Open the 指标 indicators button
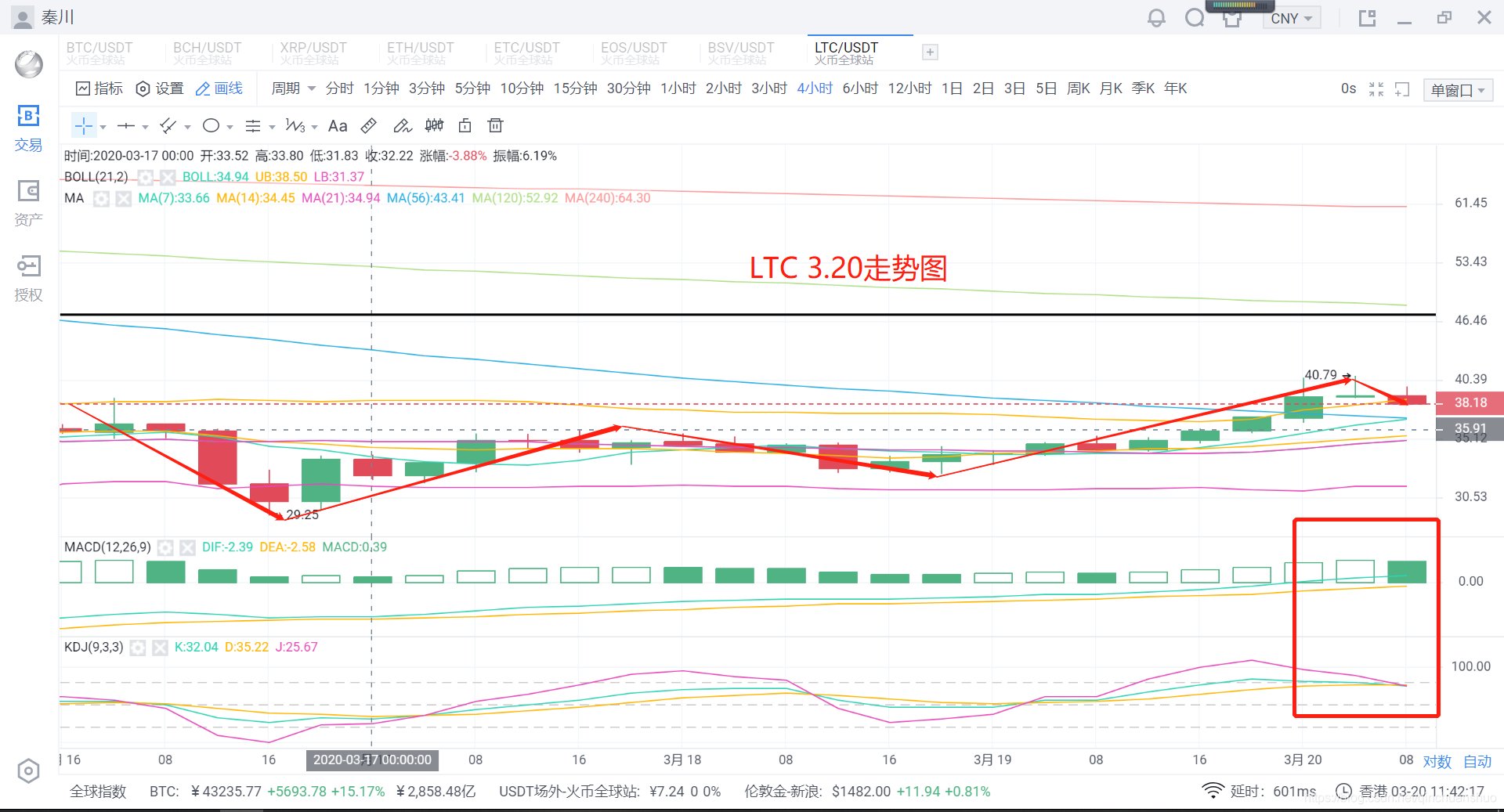 (x=99, y=88)
